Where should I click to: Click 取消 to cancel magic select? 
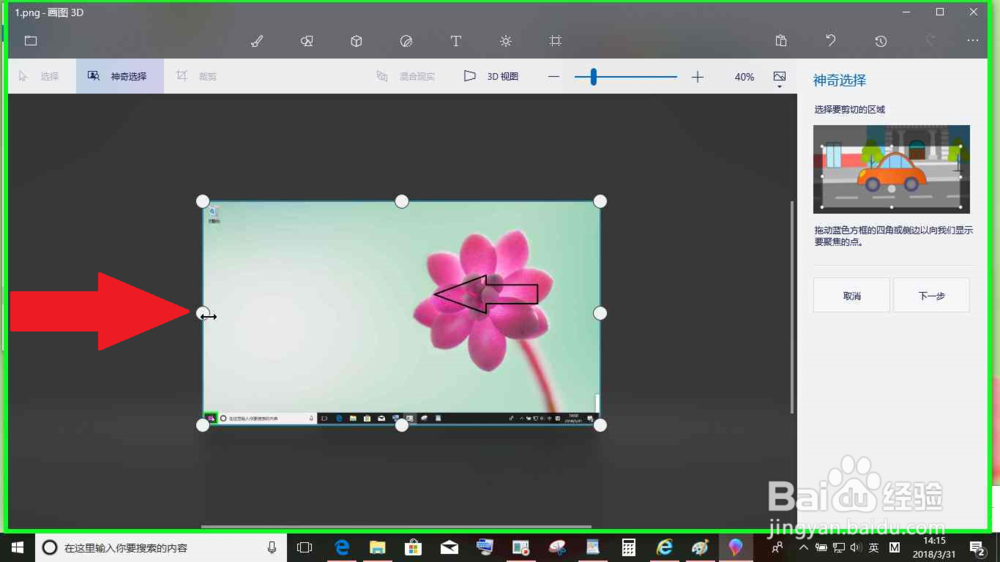(x=851, y=295)
